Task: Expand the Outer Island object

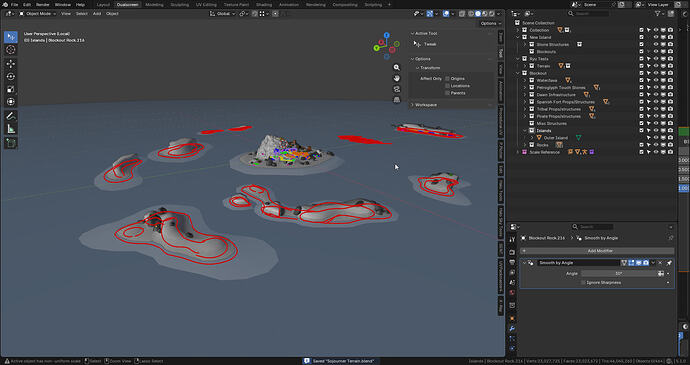Action: 532,138
